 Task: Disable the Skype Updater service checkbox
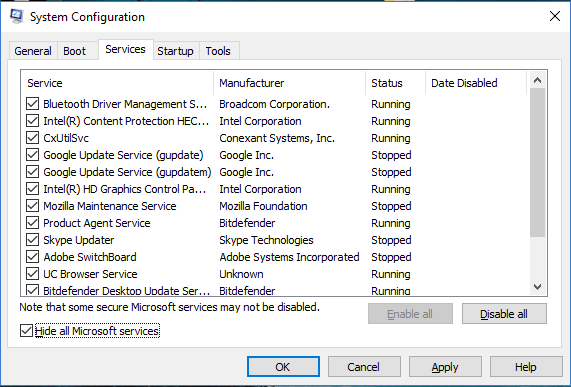click(x=32, y=240)
